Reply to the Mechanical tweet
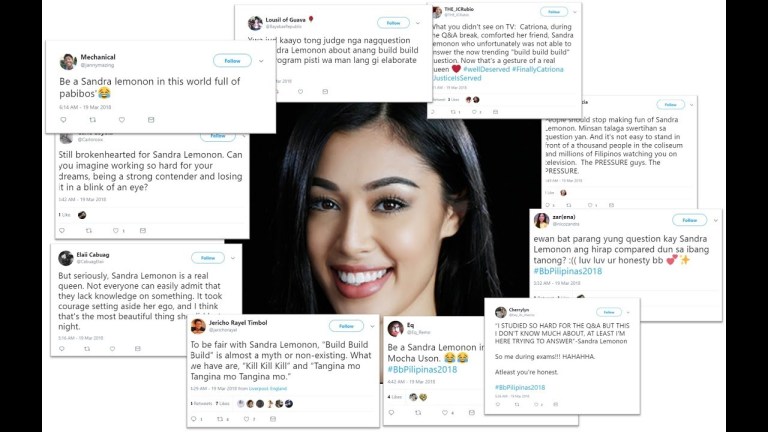This screenshot has height=432, width=768. (x=63, y=120)
